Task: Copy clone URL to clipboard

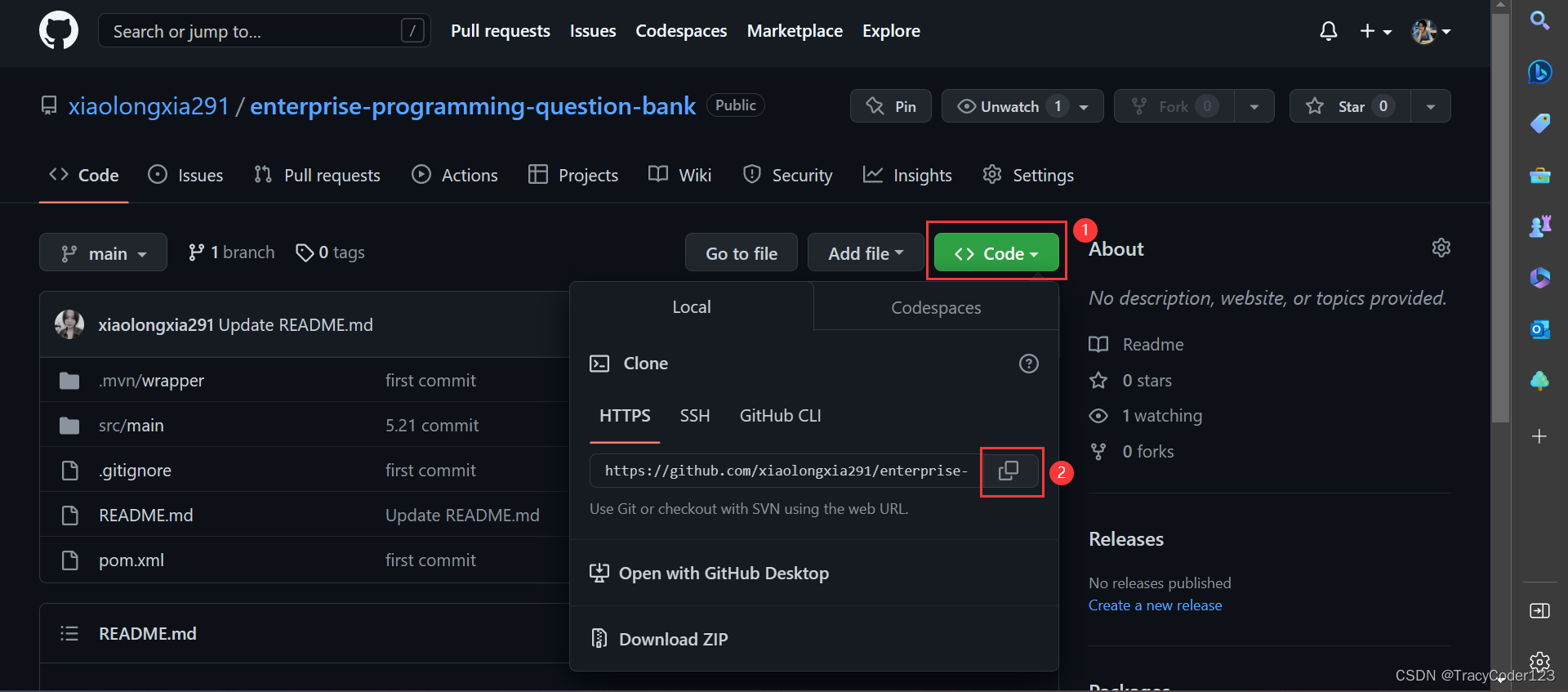Action: tap(1009, 471)
